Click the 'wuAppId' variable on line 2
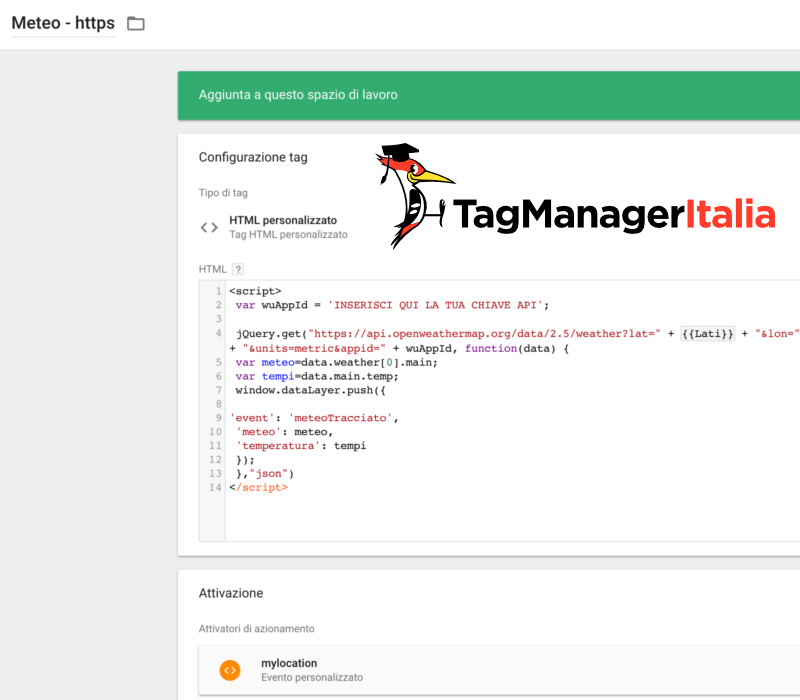This screenshot has width=800, height=700. pyautogui.click(x=285, y=305)
